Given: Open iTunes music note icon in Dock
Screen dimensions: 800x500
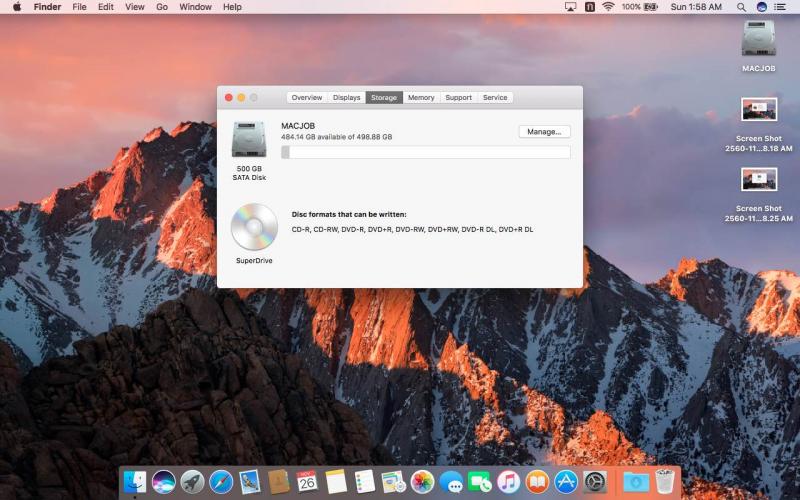Looking at the screenshot, I should pyautogui.click(x=509, y=482).
